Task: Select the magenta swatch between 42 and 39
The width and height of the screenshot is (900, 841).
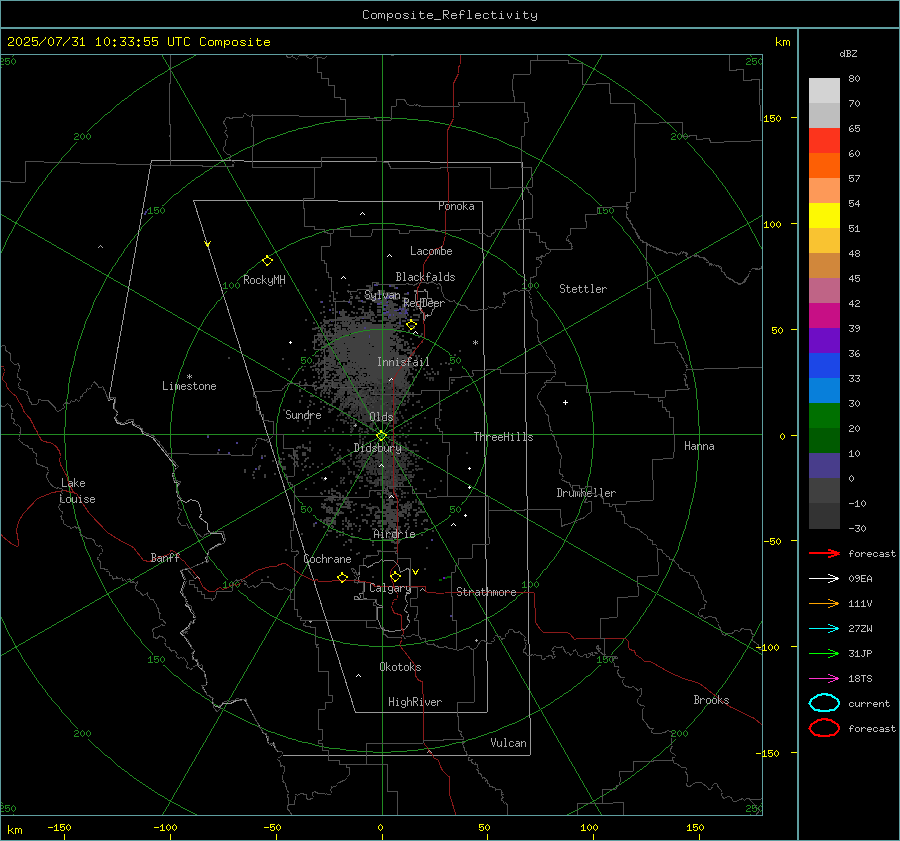Action: pyautogui.click(x=824, y=315)
